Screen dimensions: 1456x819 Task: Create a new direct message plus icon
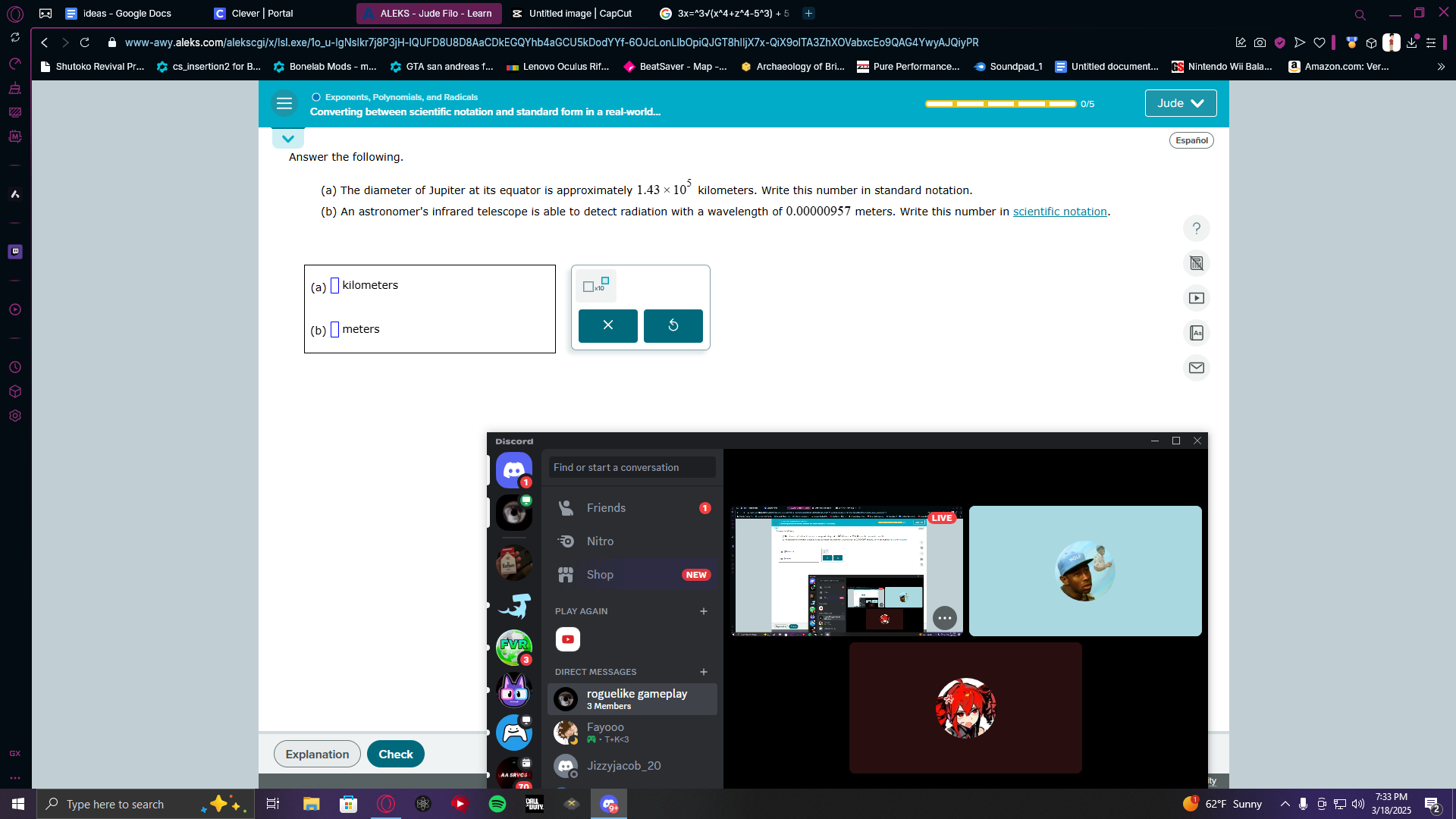(704, 672)
